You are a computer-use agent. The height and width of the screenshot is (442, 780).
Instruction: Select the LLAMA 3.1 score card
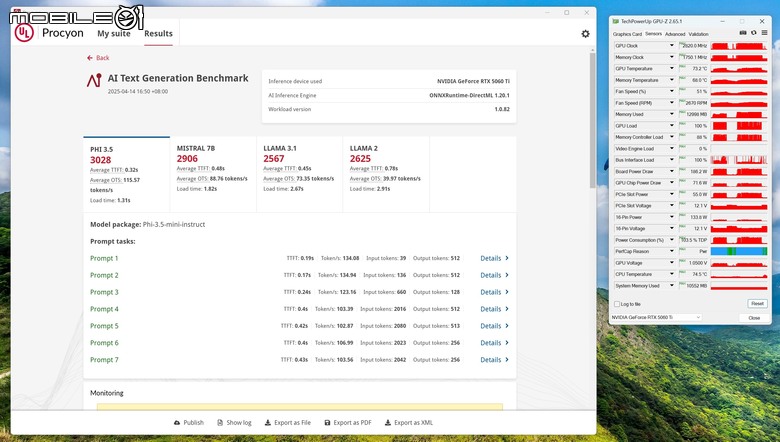[x=299, y=175]
